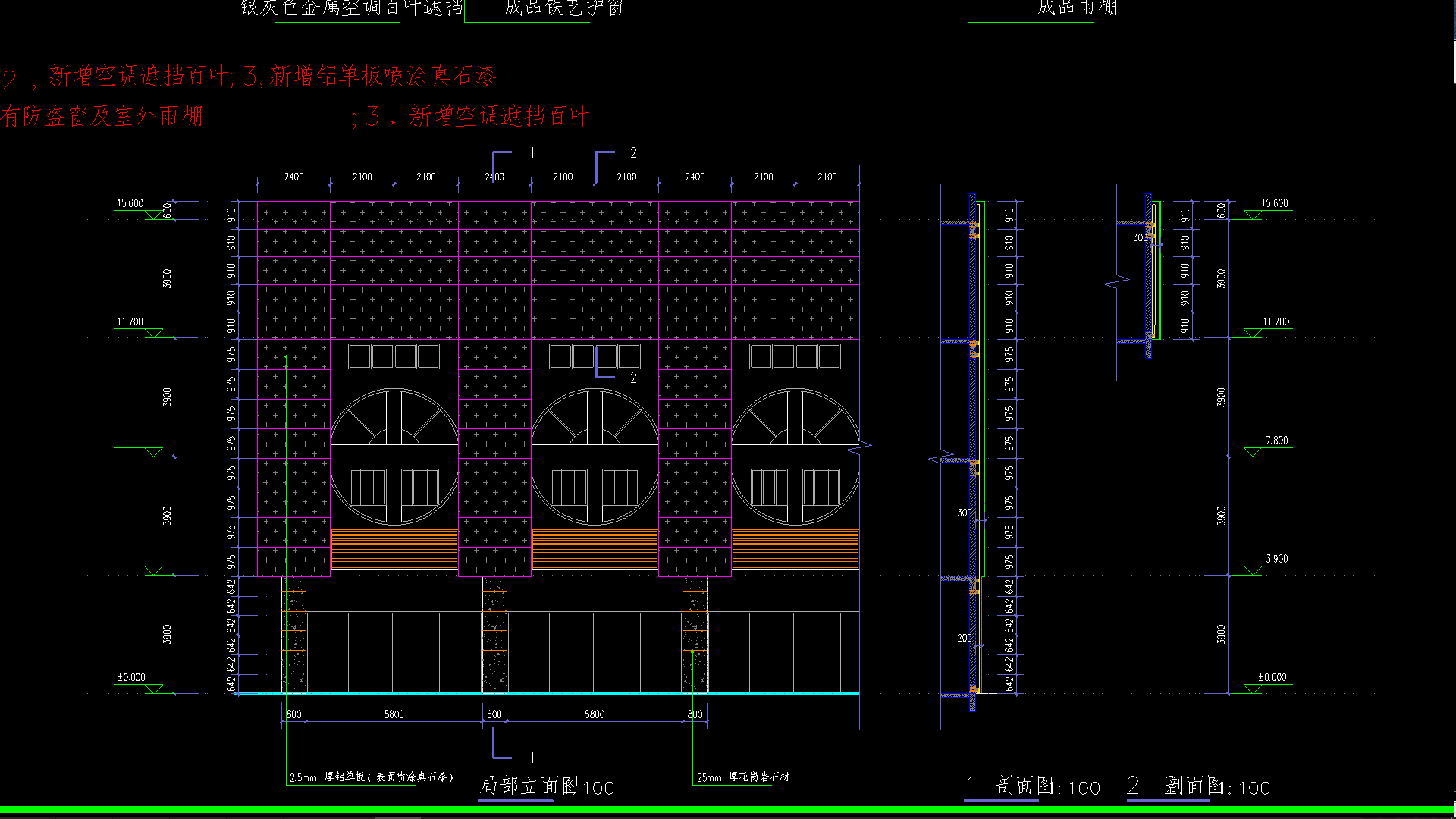Pick the 3.900 elevation marker on right
1456x819 pixels.
point(1276,559)
